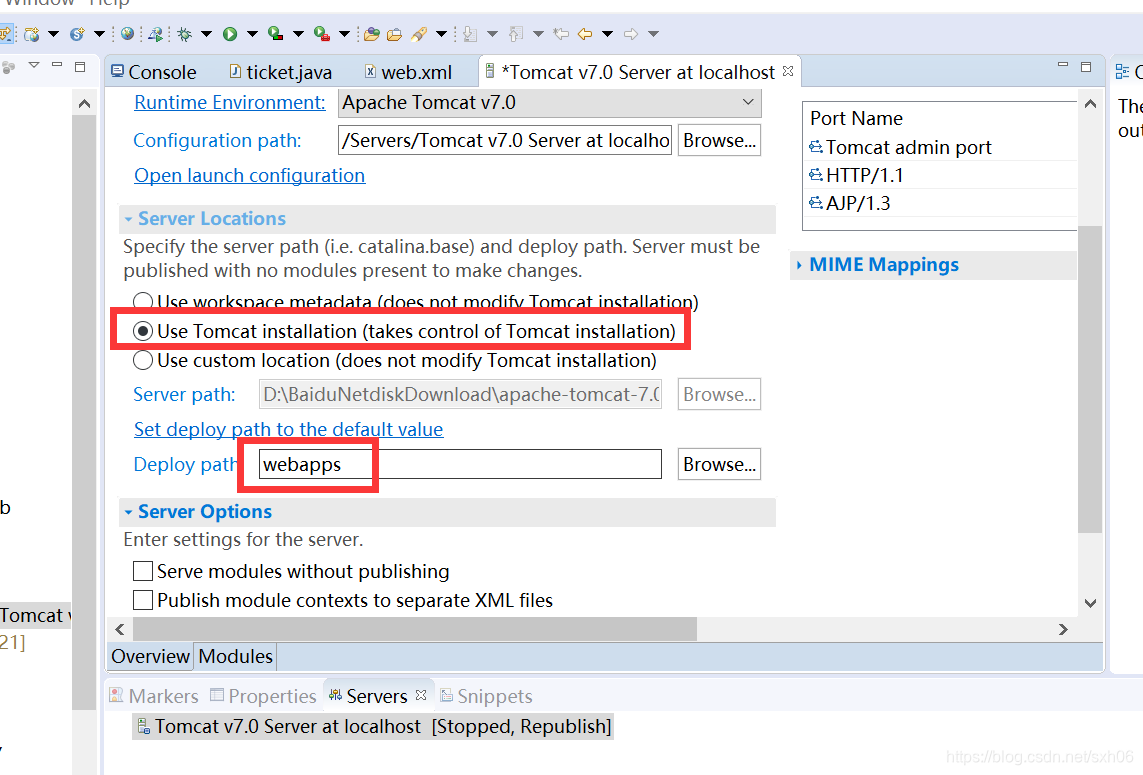Click Browse next to Deploy path
The width and height of the screenshot is (1143, 775).
pyautogui.click(x=719, y=464)
